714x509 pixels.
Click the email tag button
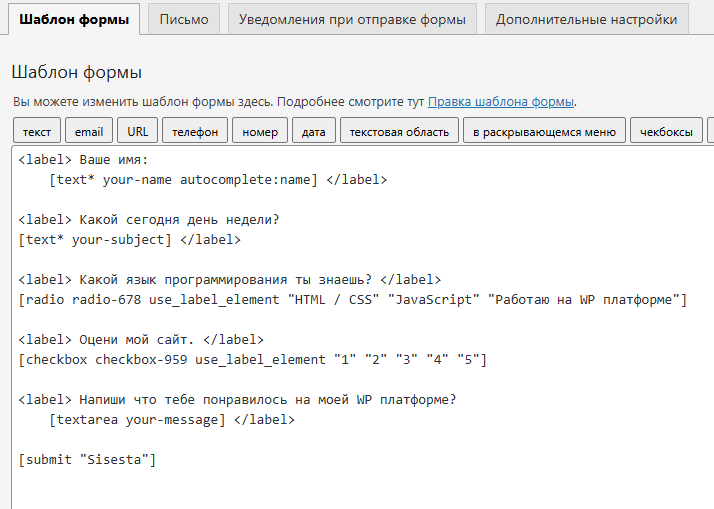click(89, 131)
